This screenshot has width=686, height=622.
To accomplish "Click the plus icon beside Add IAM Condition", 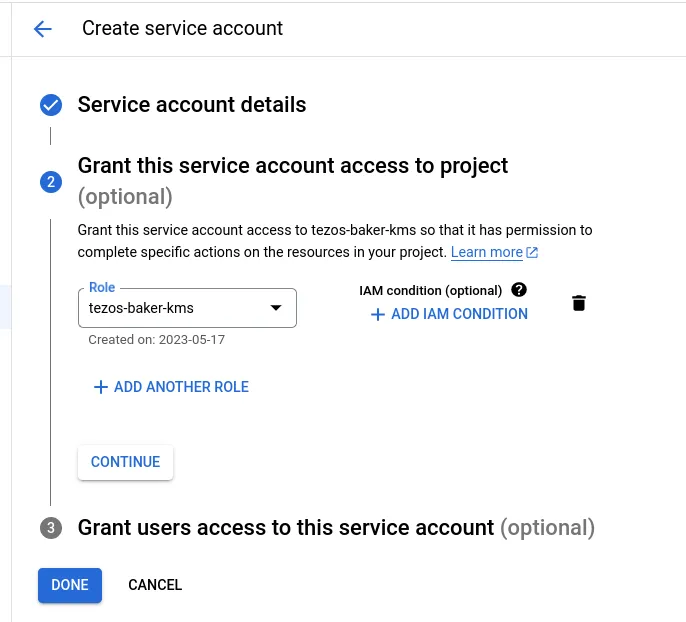I will pos(377,314).
